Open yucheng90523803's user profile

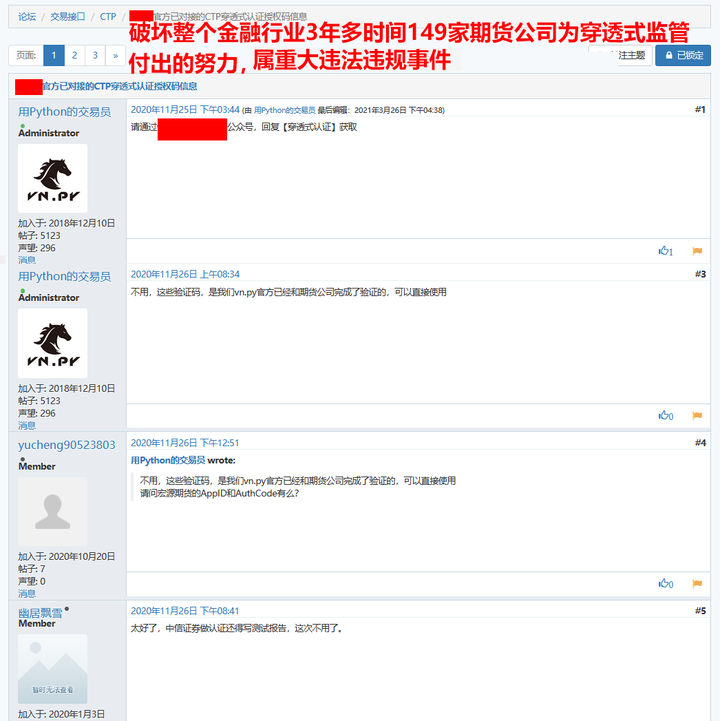coord(67,445)
